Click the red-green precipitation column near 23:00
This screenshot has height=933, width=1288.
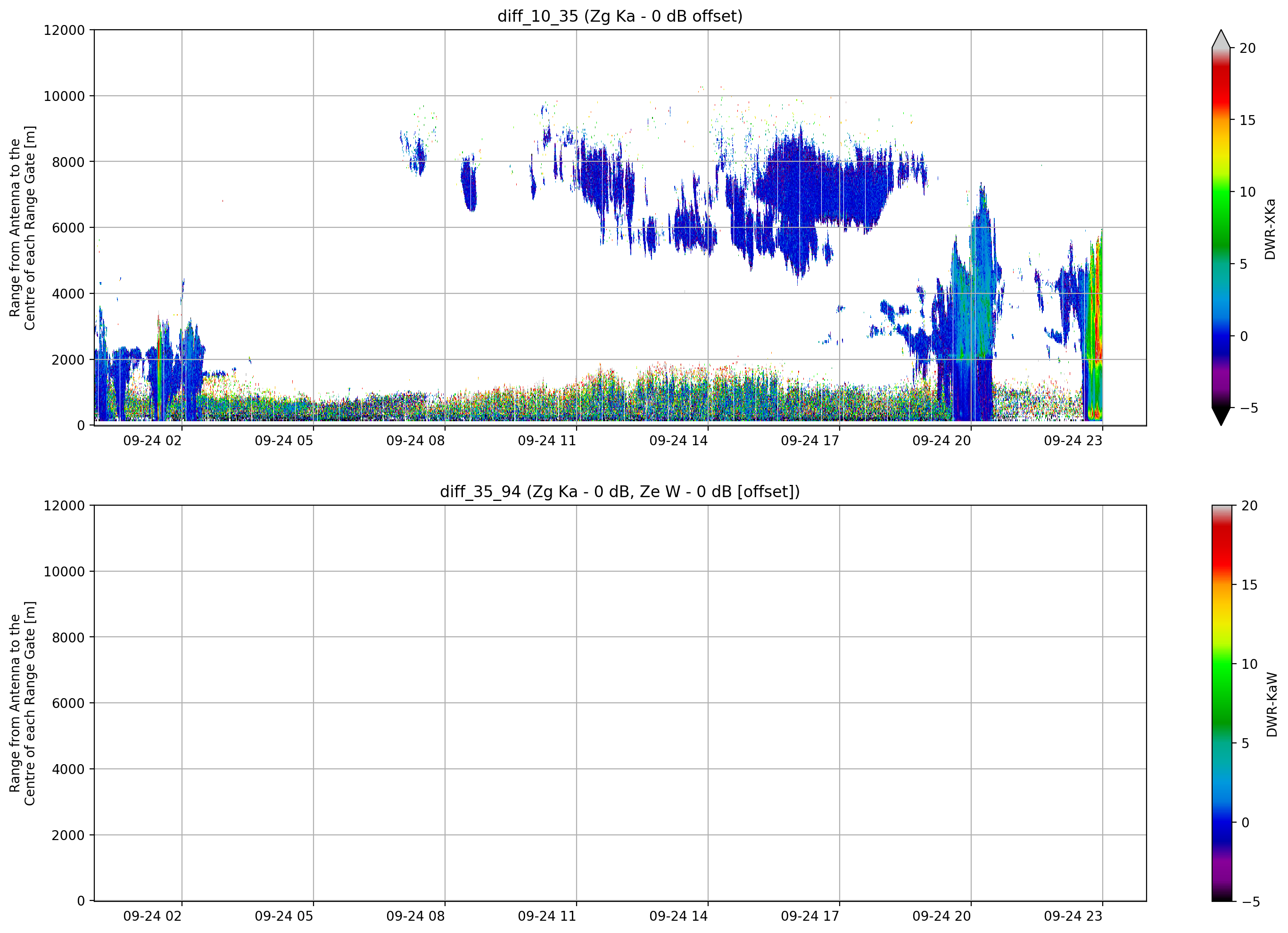coord(1096,327)
